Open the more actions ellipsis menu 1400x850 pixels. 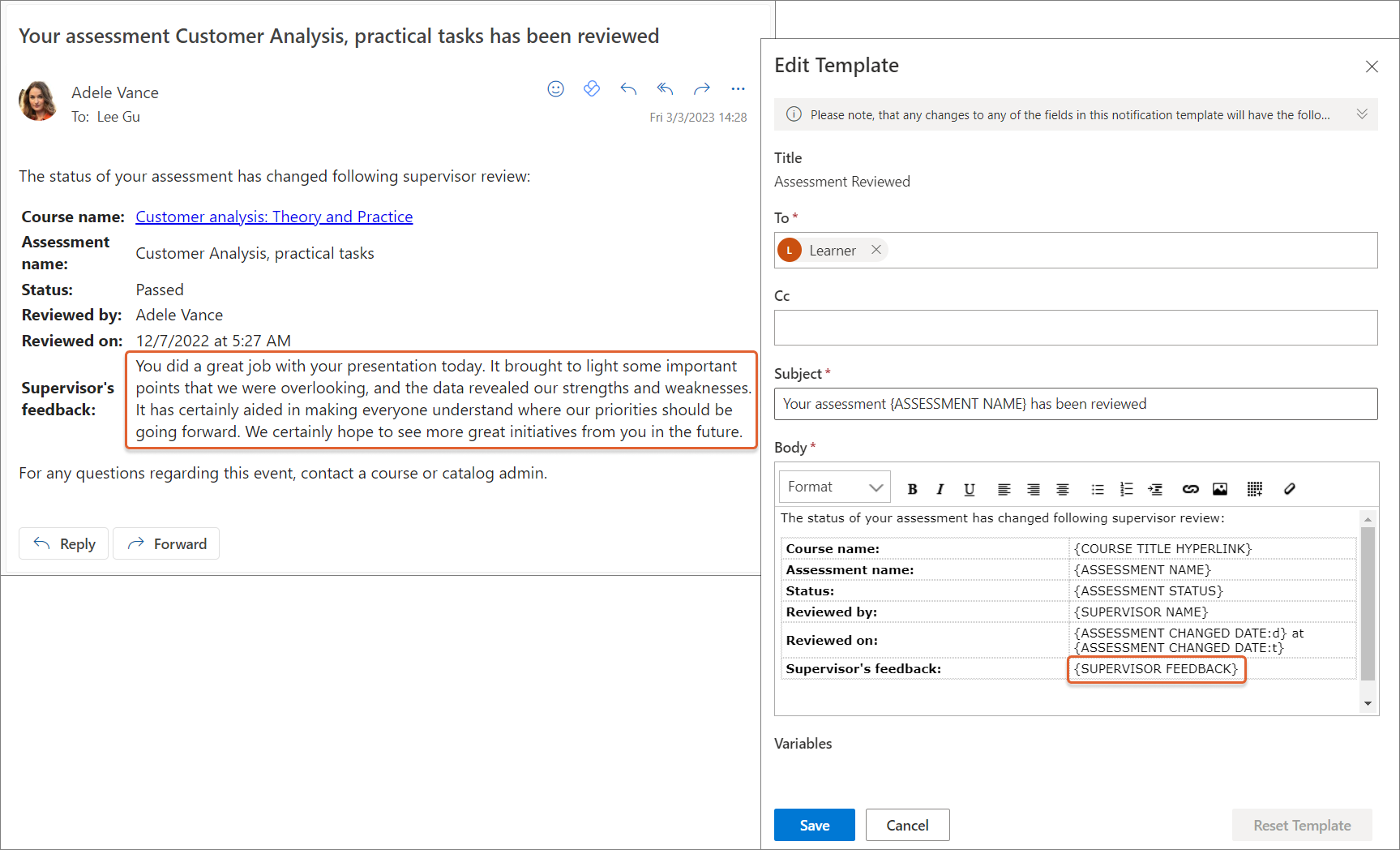[x=738, y=89]
